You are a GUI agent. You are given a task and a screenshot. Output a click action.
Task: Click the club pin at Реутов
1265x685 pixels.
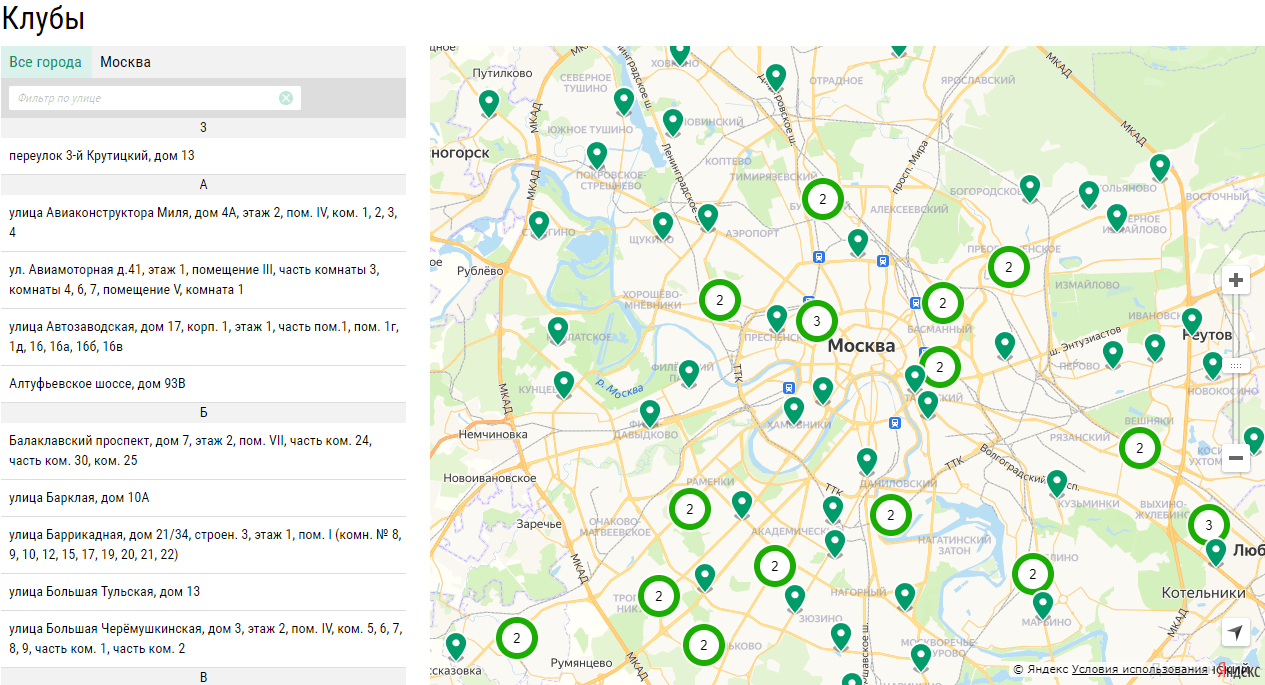[1191, 322]
